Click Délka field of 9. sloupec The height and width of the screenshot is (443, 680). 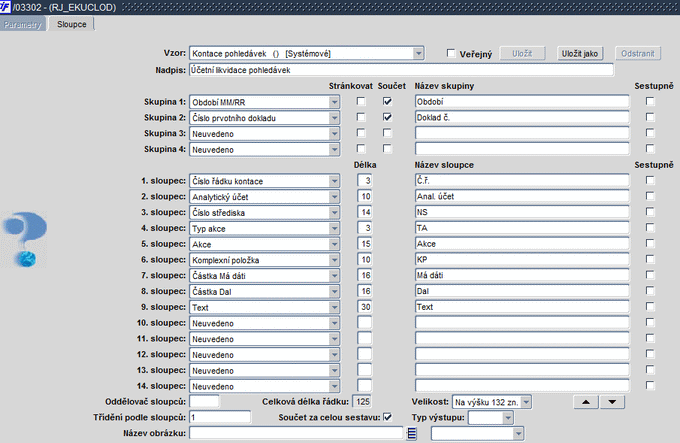[365, 306]
